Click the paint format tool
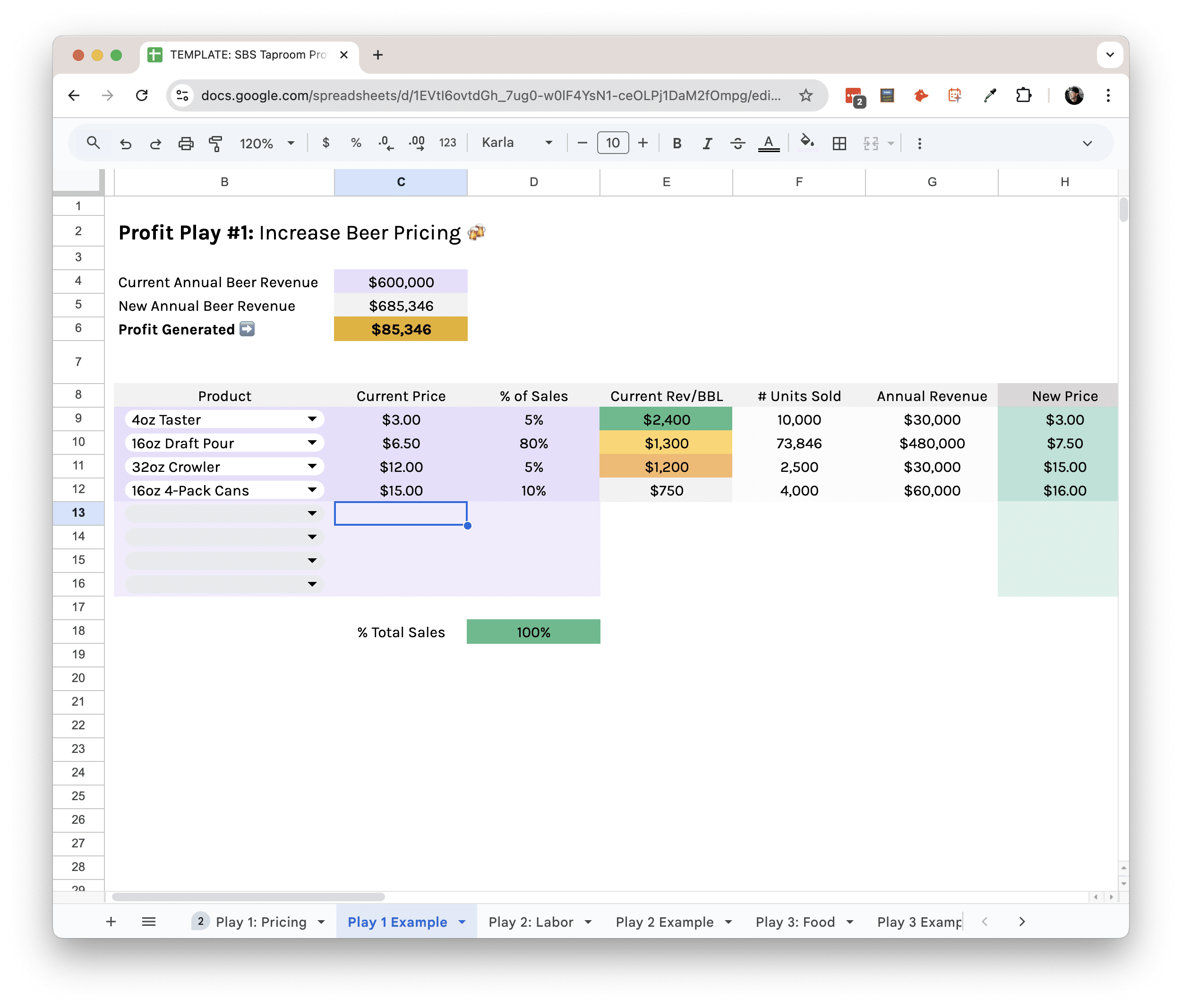The width and height of the screenshot is (1182, 1008). pyautogui.click(x=216, y=143)
